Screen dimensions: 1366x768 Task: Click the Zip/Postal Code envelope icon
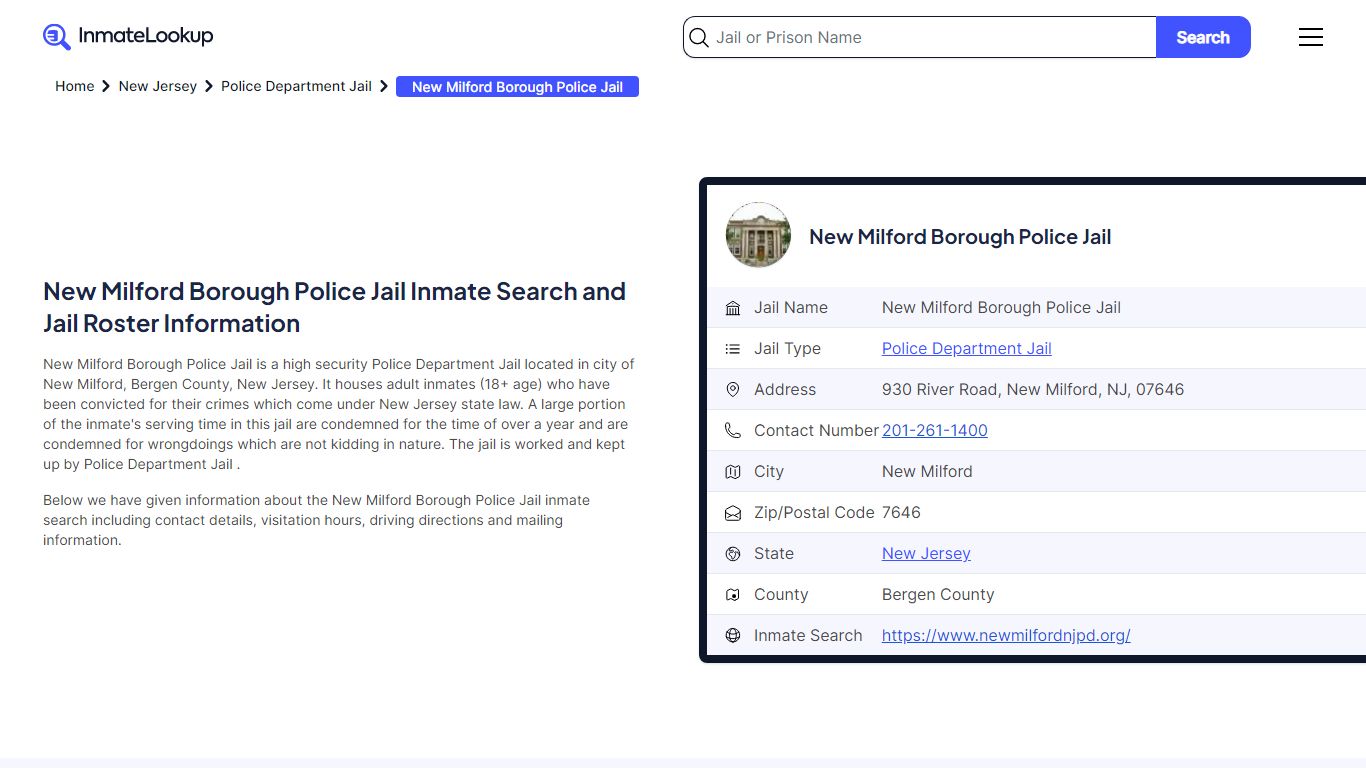(x=733, y=513)
